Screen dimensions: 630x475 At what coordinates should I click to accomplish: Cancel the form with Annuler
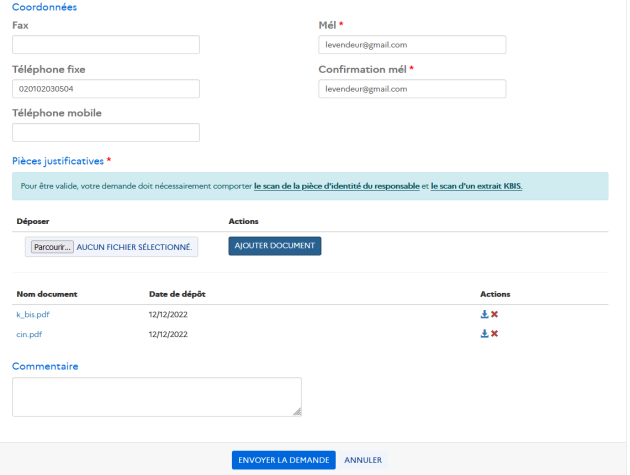tap(363, 460)
